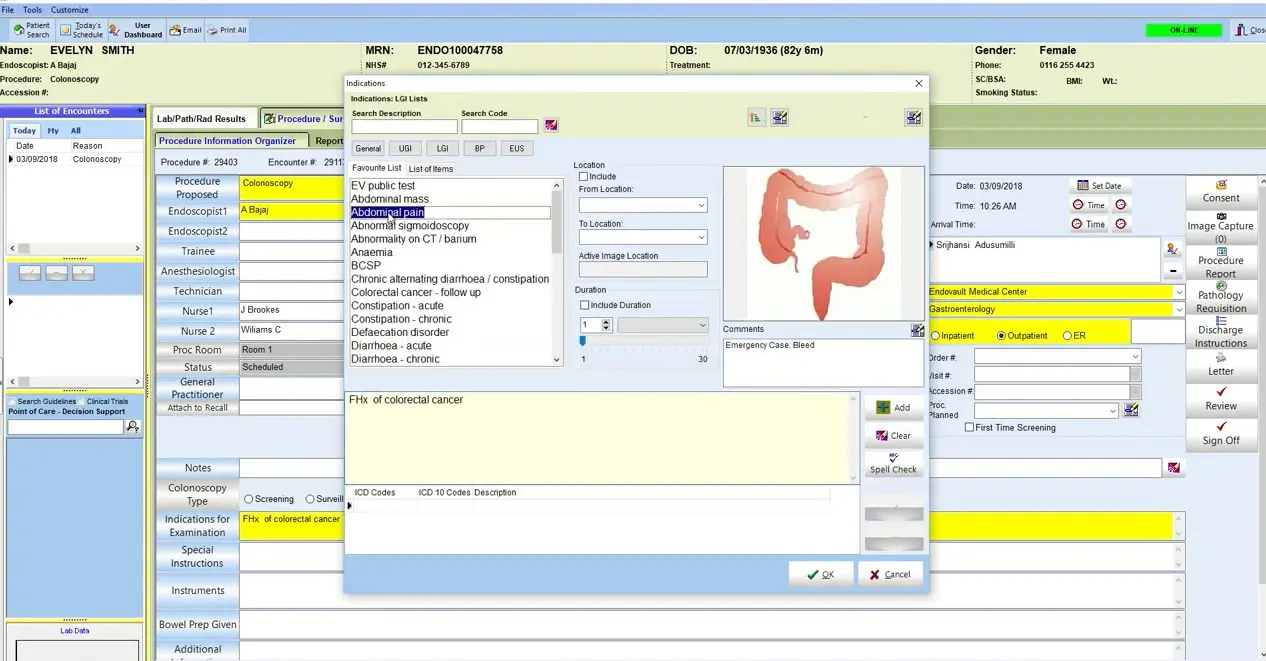Screen dimensions: 1266x661
Task: Open Today's Schedule
Action: [81, 29]
